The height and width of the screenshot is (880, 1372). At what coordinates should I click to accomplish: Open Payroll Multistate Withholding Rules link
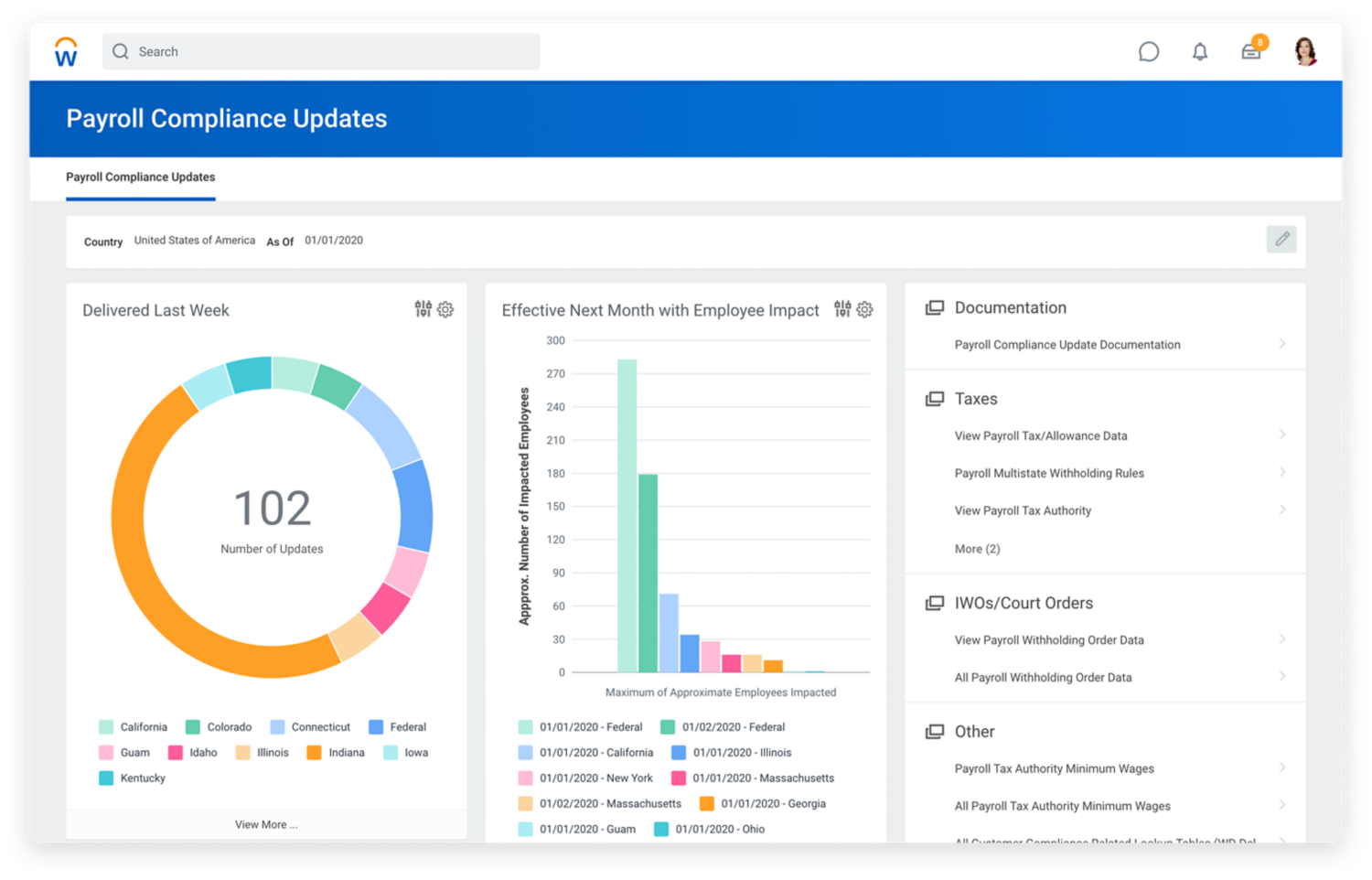[1049, 473]
